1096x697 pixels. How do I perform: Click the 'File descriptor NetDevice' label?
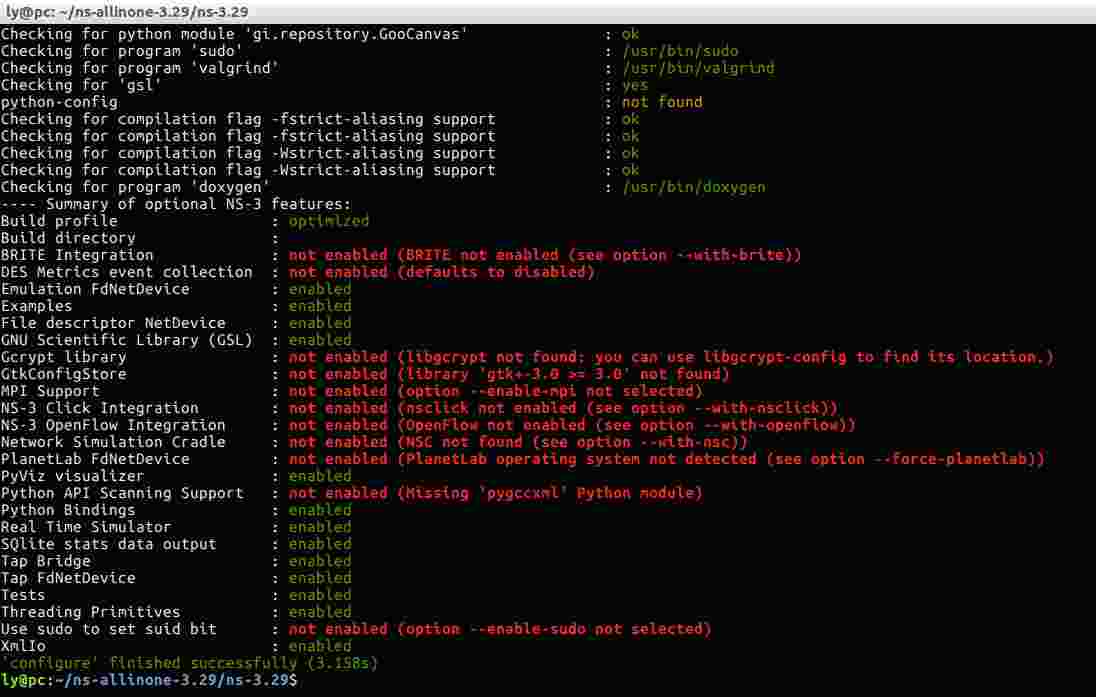click(x=113, y=323)
